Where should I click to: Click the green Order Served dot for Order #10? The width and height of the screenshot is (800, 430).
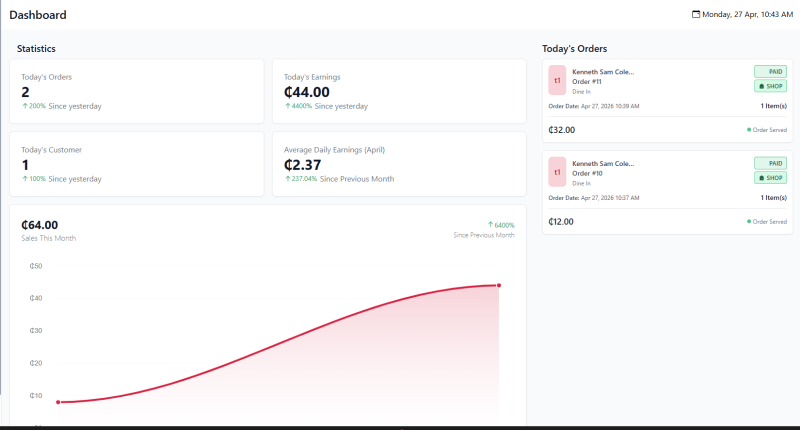pos(749,221)
